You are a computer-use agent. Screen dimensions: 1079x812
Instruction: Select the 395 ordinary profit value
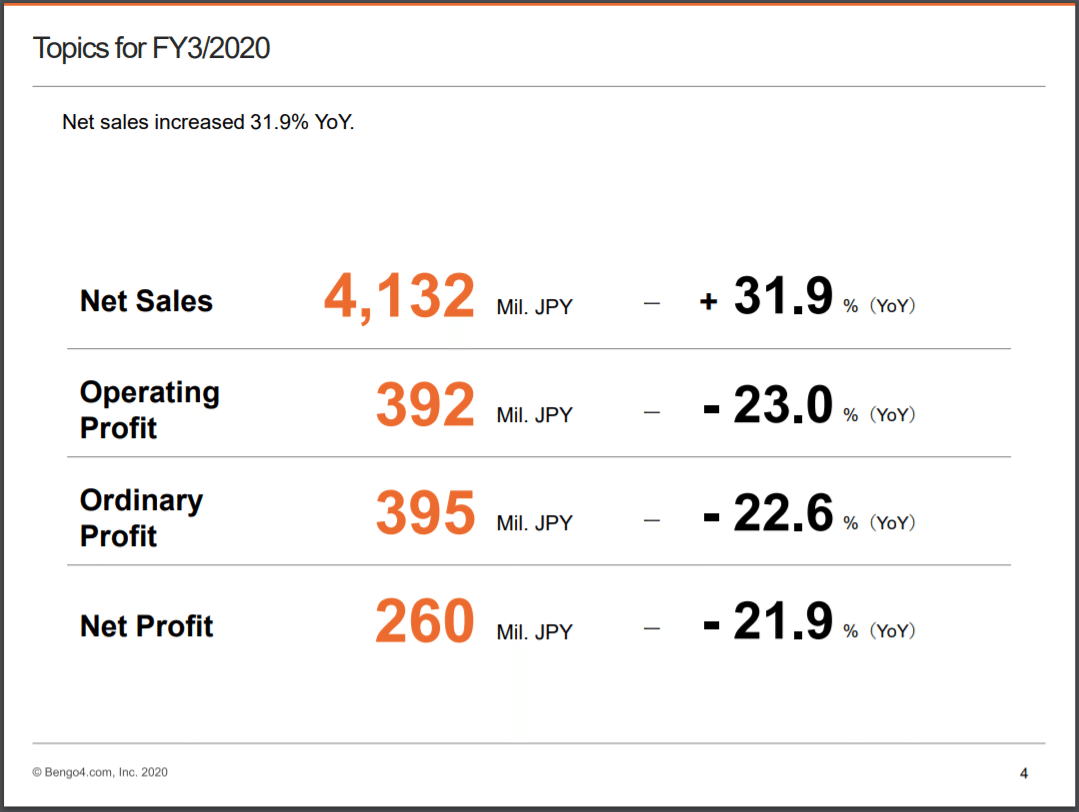click(425, 513)
